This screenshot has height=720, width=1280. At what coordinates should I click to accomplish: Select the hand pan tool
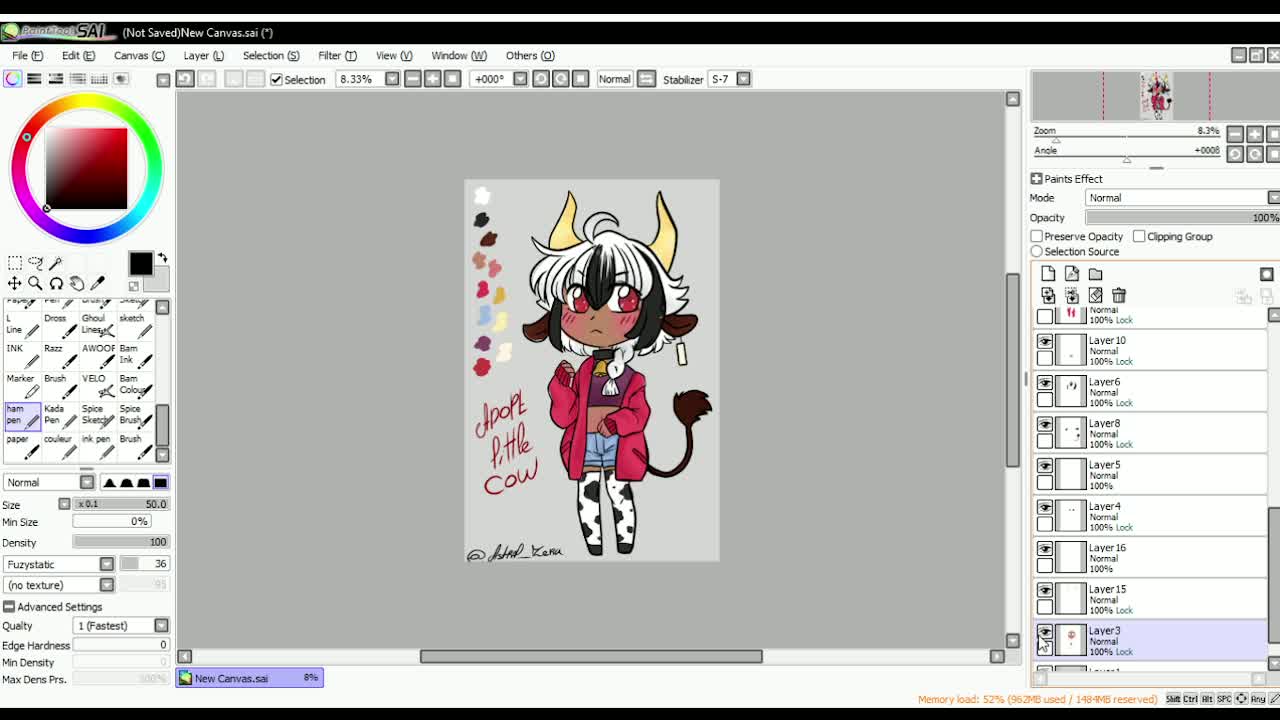77,284
